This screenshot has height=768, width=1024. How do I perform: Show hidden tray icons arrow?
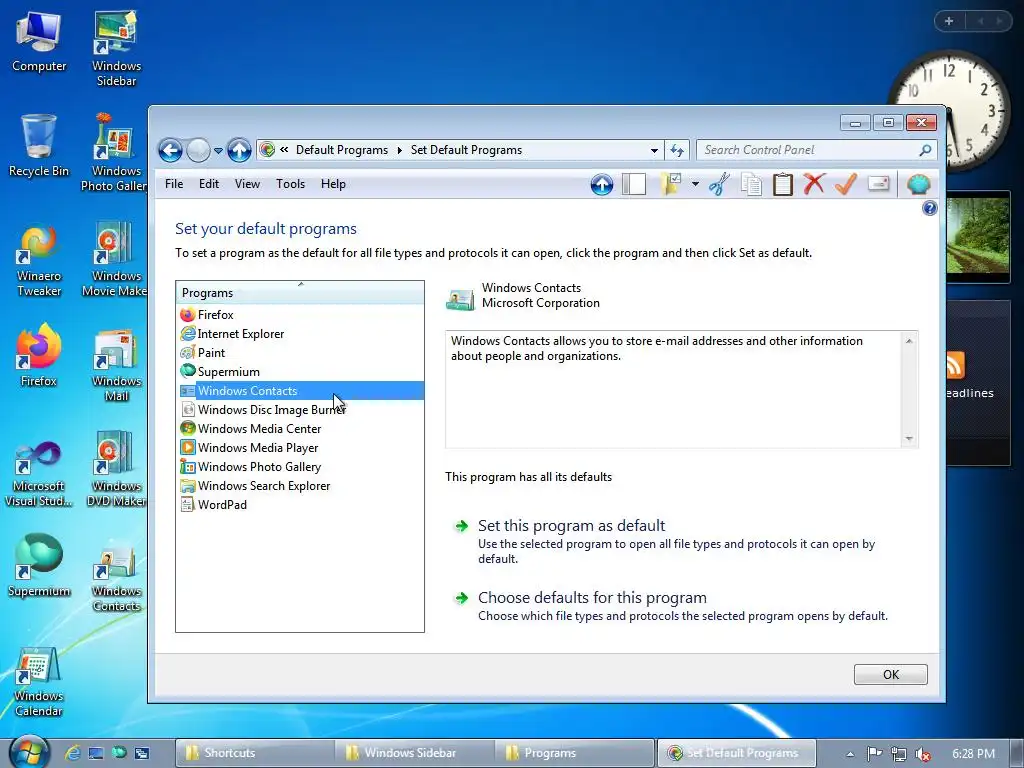click(x=850, y=754)
